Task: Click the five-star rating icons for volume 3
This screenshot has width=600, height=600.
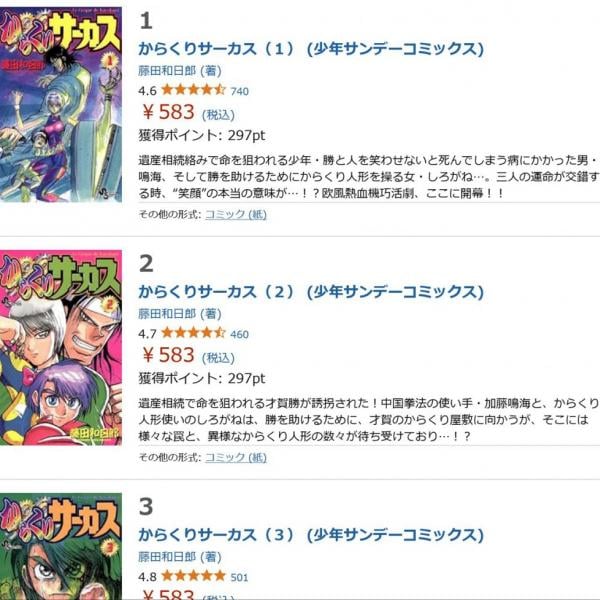Action: tap(193, 576)
